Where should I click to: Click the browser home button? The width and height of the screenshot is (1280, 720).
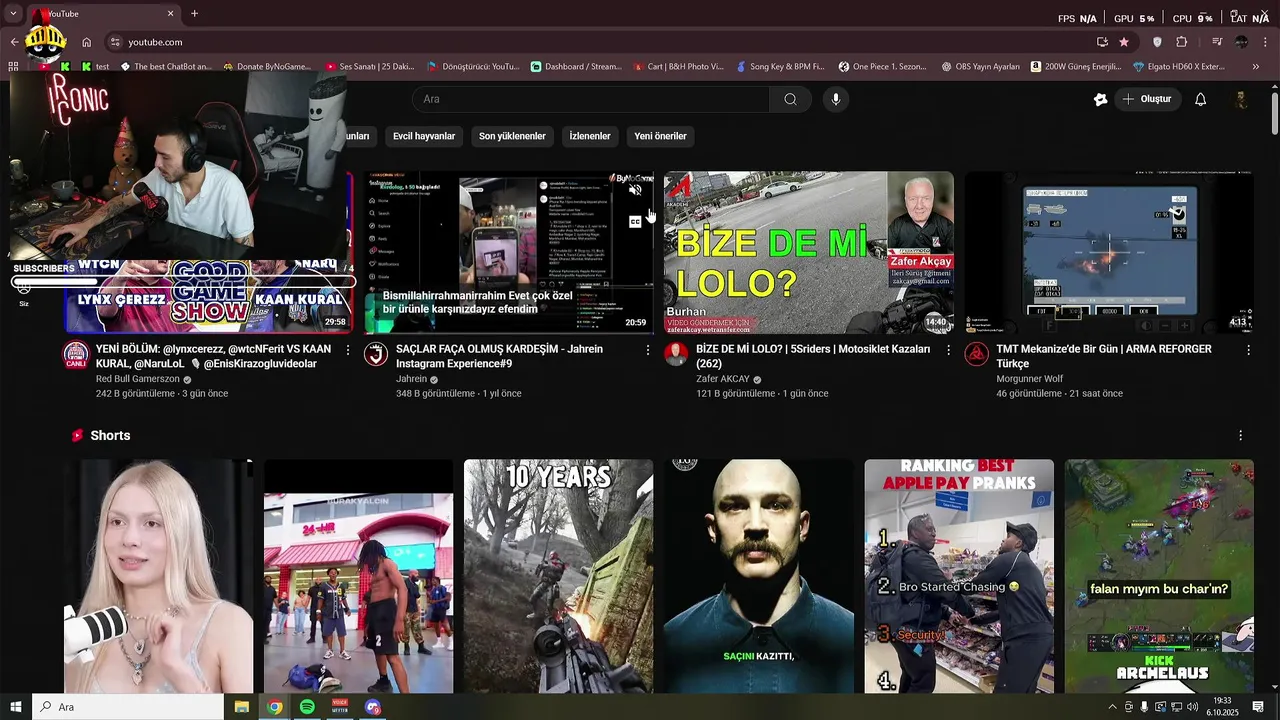pos(87,42)
